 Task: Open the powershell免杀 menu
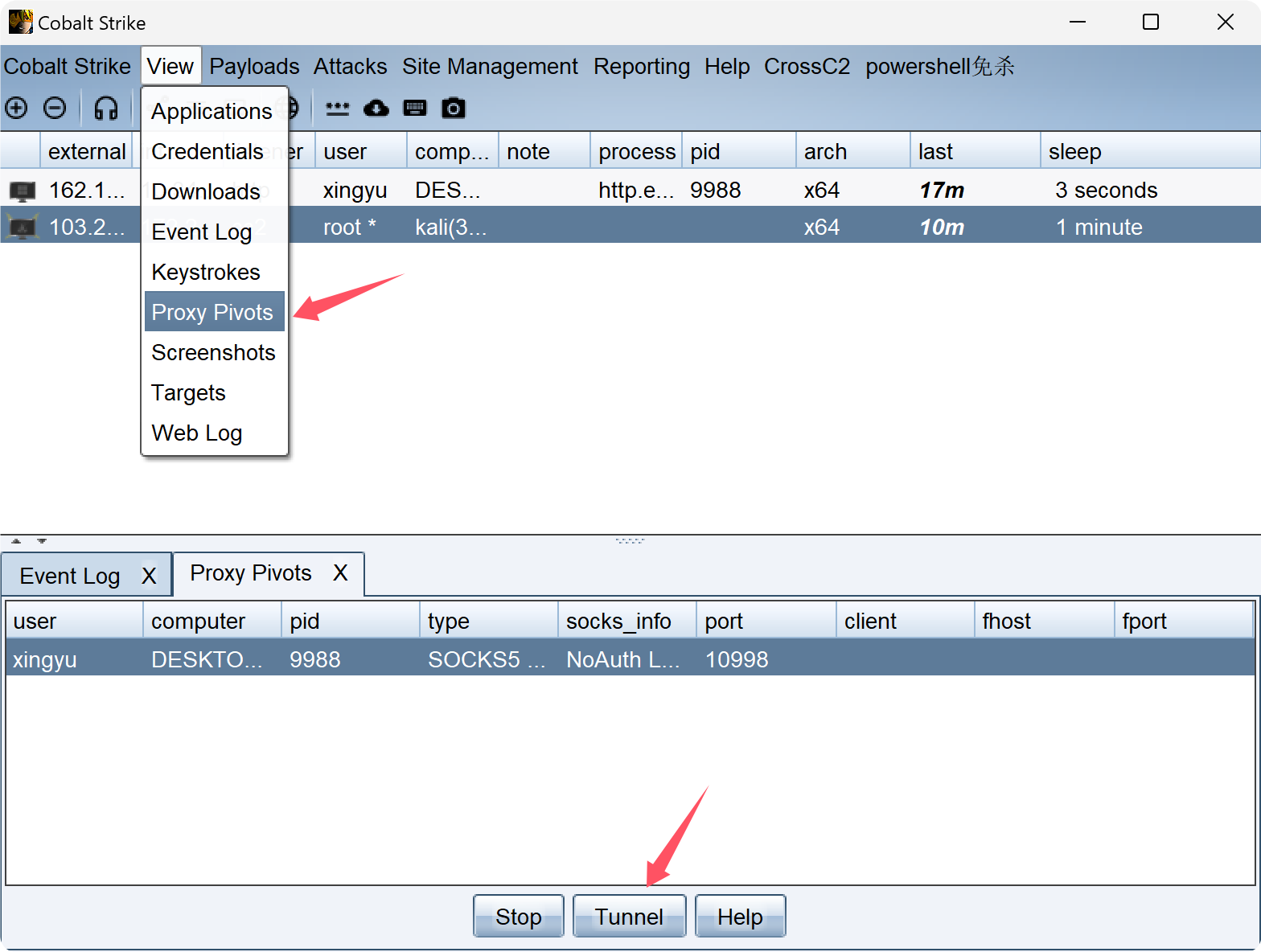[x=940, y=66]
